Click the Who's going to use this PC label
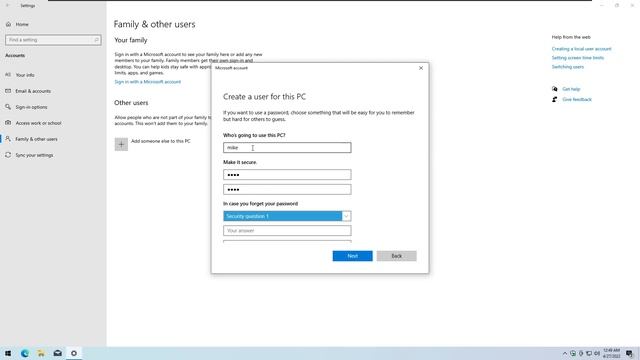 254,135
